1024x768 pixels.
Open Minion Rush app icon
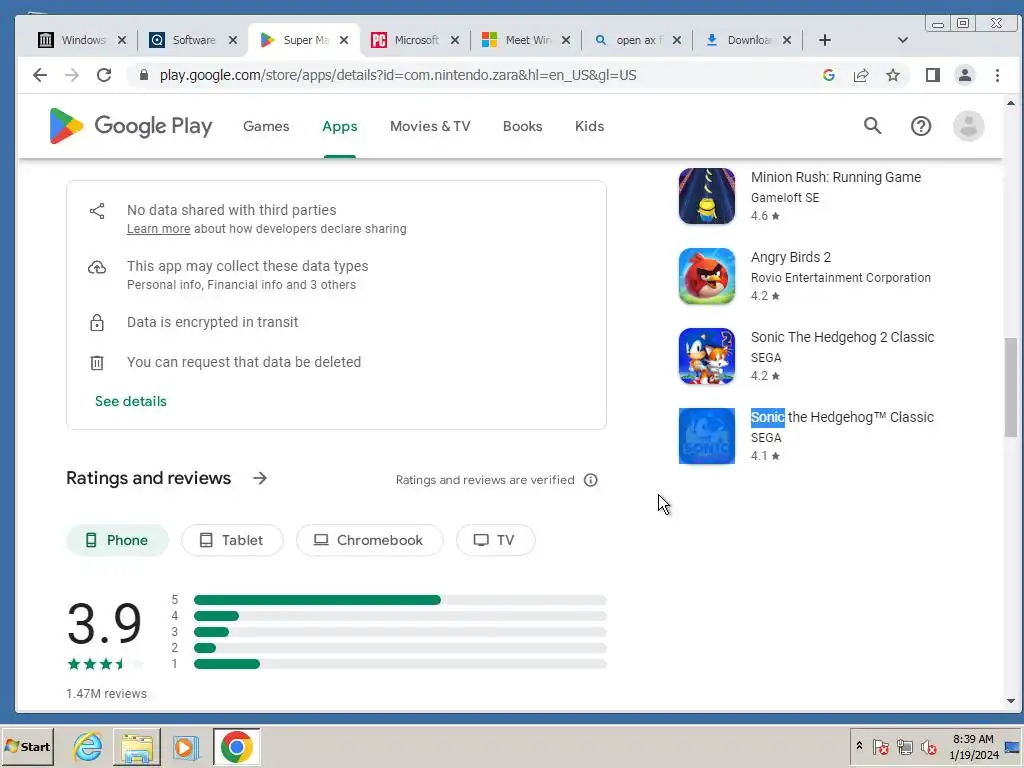click(x=707, y=196)
